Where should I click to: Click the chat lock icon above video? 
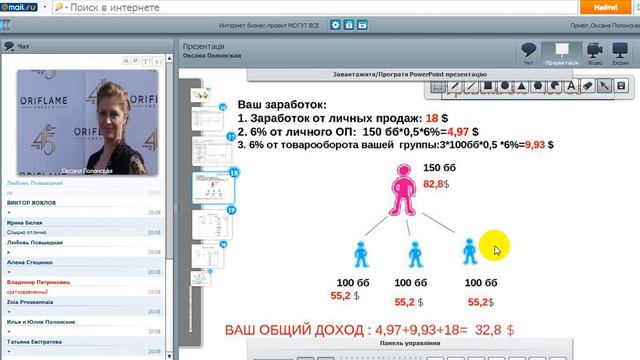pyautogui.click(x=126, y=61)
